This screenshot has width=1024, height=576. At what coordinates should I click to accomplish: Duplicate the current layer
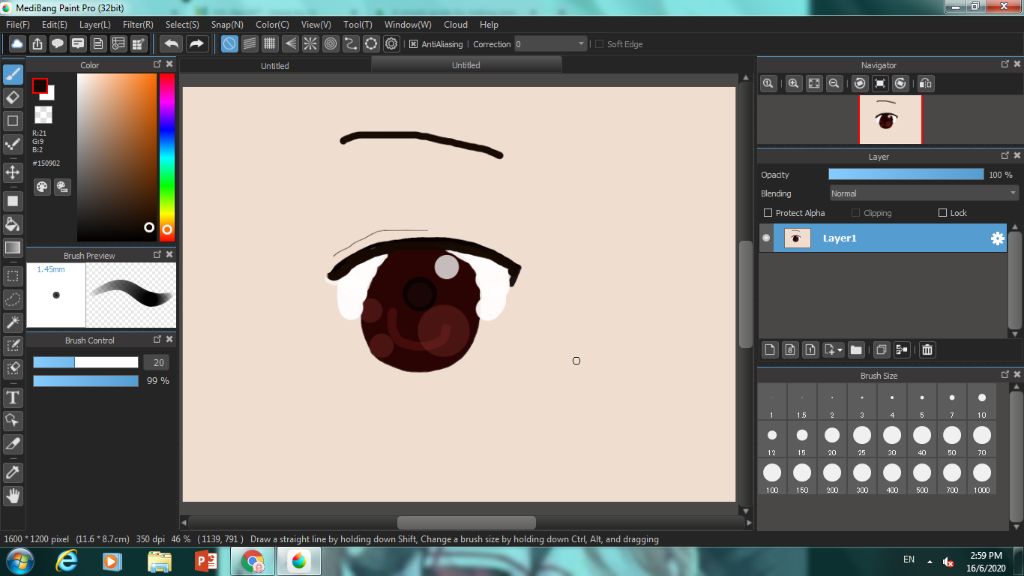(x=881, y=350)
